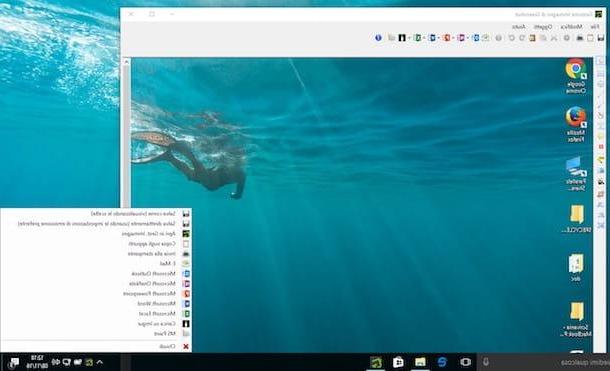Click the Undo arrow in the toolbar
Viewport: 610px width, 371px height.
tap(522, 38)
